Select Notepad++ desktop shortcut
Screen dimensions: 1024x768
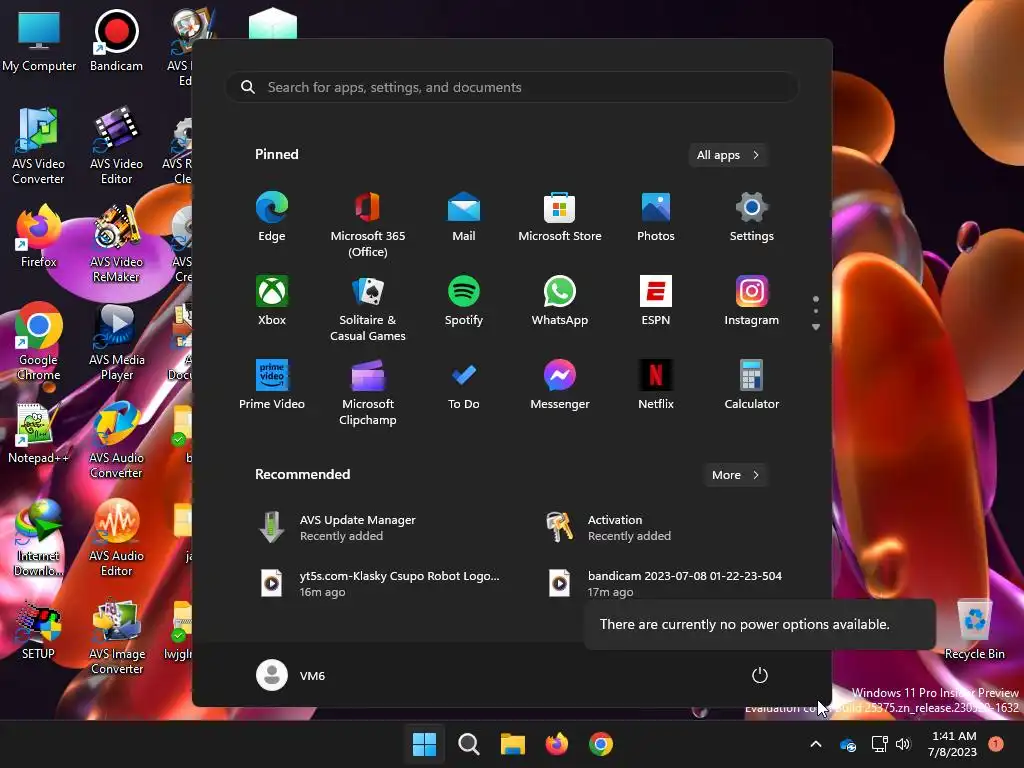39,433
